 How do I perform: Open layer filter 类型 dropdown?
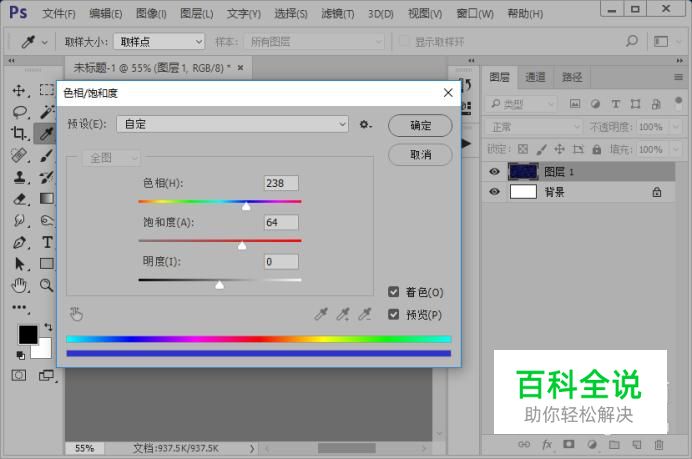521,104
